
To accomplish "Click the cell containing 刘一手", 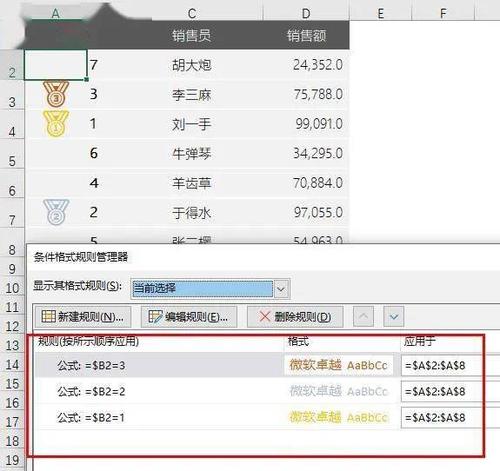I will 192,124.
